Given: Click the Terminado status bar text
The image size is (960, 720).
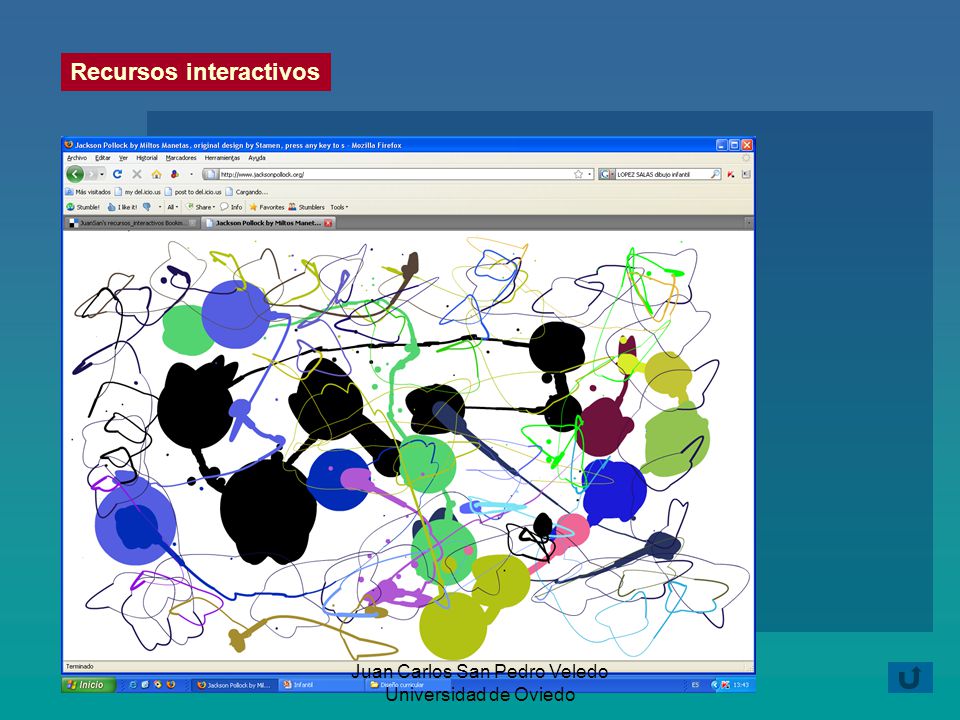Looking at the screenshot, I should tap(80, 666).
